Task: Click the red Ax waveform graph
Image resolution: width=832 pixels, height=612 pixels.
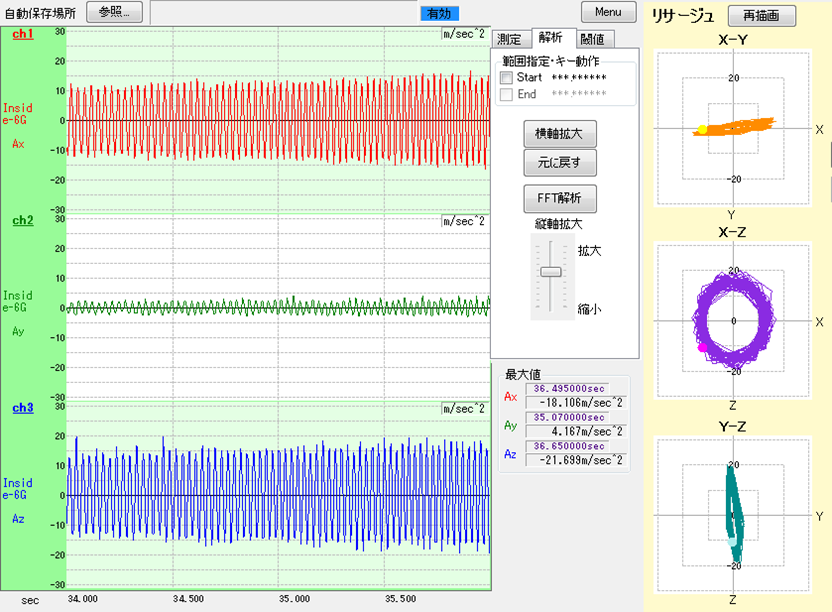Action: click(278, 120)
